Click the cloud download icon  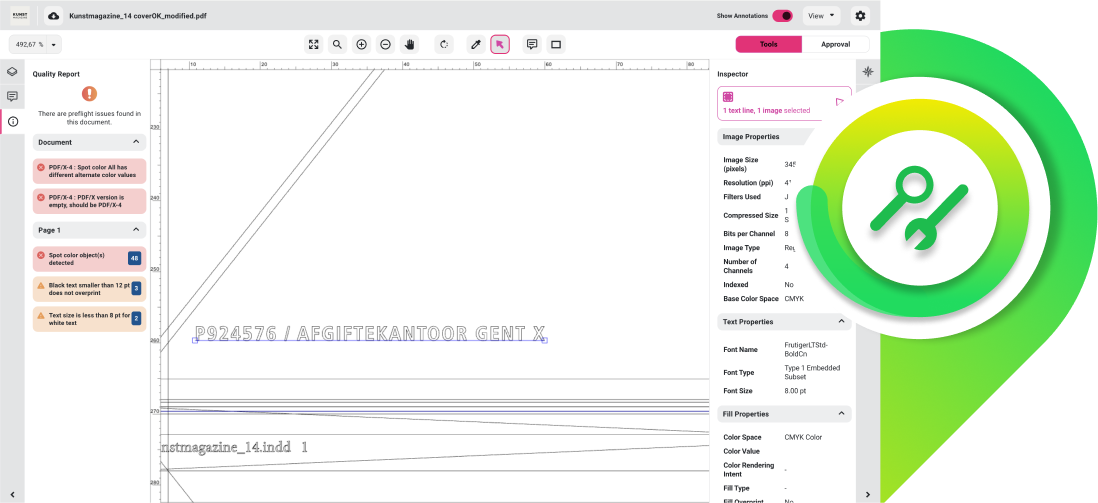point(53,15)
